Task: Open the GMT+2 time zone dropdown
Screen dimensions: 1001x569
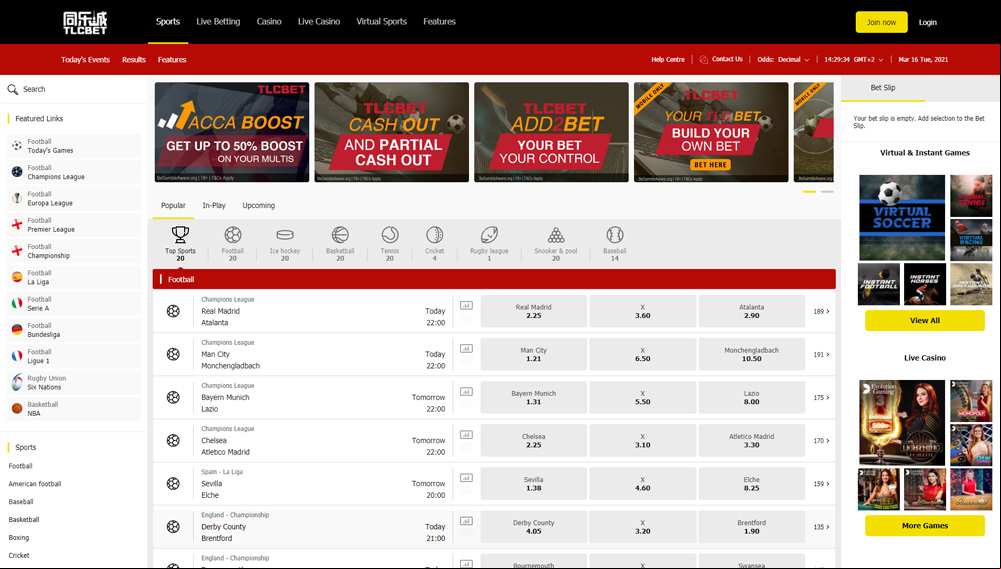Action: pyautogui.click(x=854, y=59)
